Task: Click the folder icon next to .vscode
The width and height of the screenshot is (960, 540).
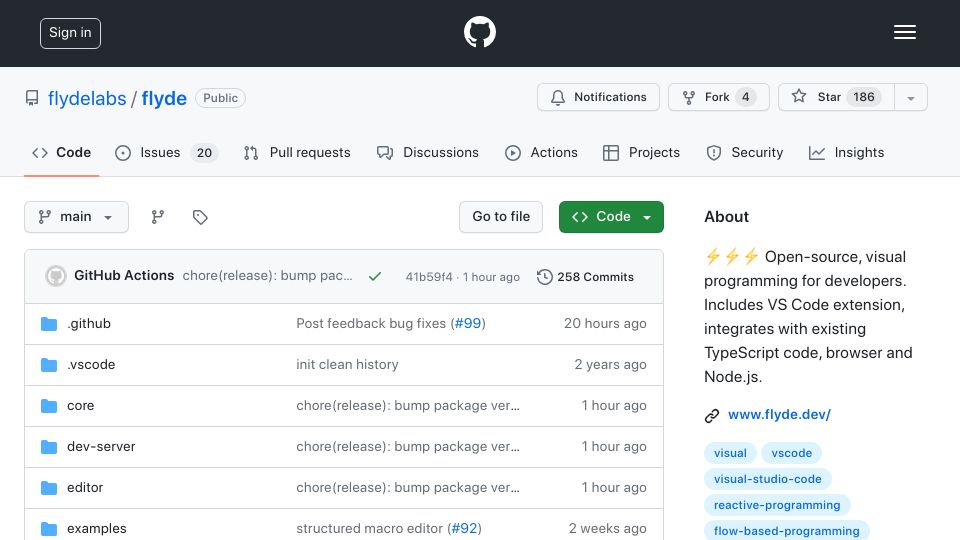Action: 49,365
